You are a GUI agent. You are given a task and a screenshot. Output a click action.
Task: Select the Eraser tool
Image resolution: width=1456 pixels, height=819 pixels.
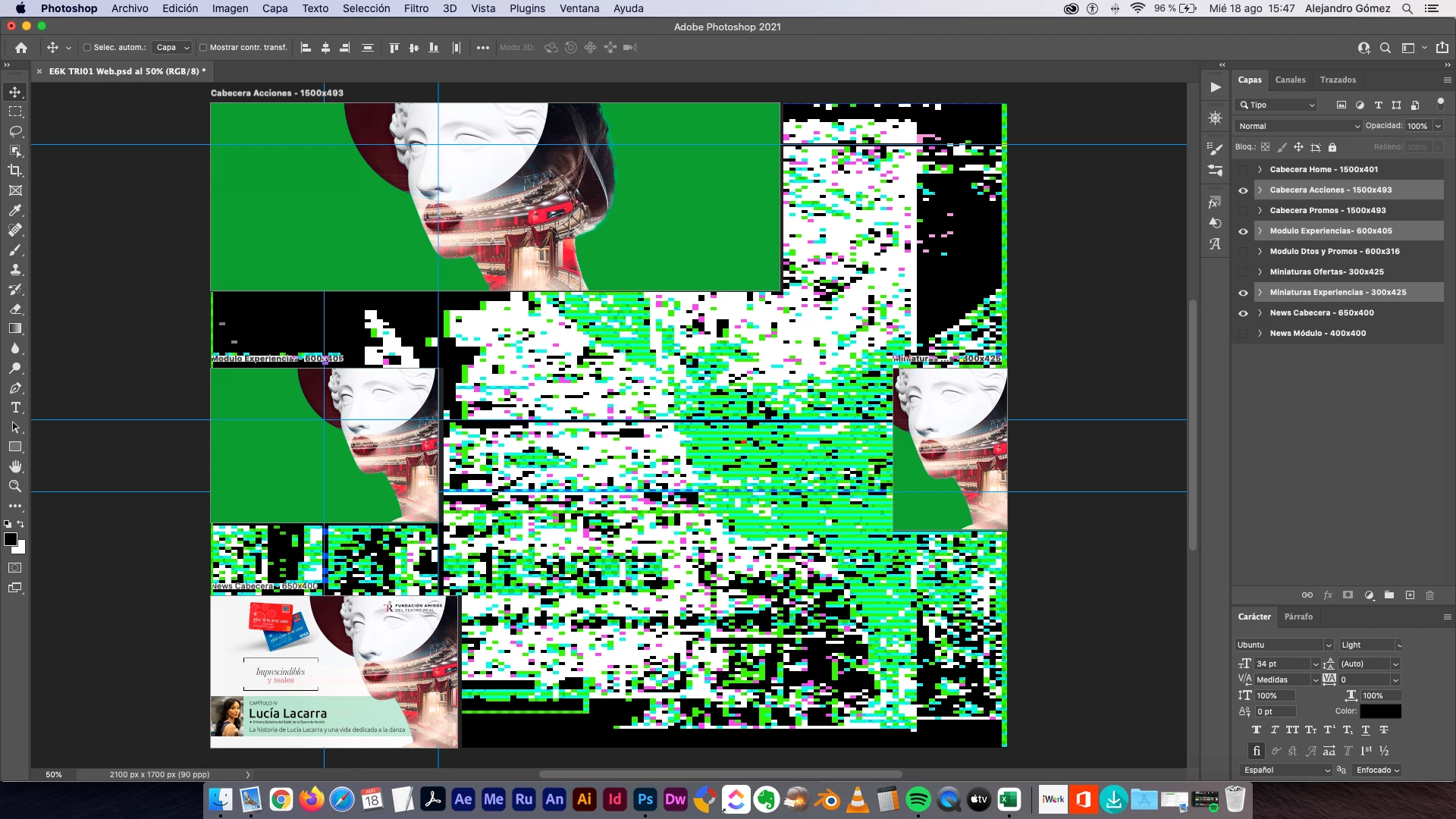coord(15,309)
